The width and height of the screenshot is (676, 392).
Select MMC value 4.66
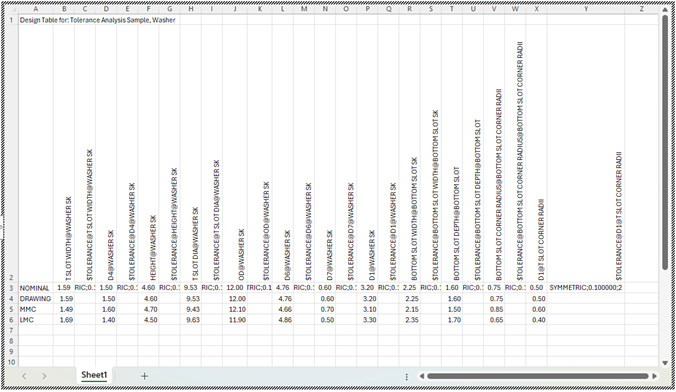coord(283,309)
